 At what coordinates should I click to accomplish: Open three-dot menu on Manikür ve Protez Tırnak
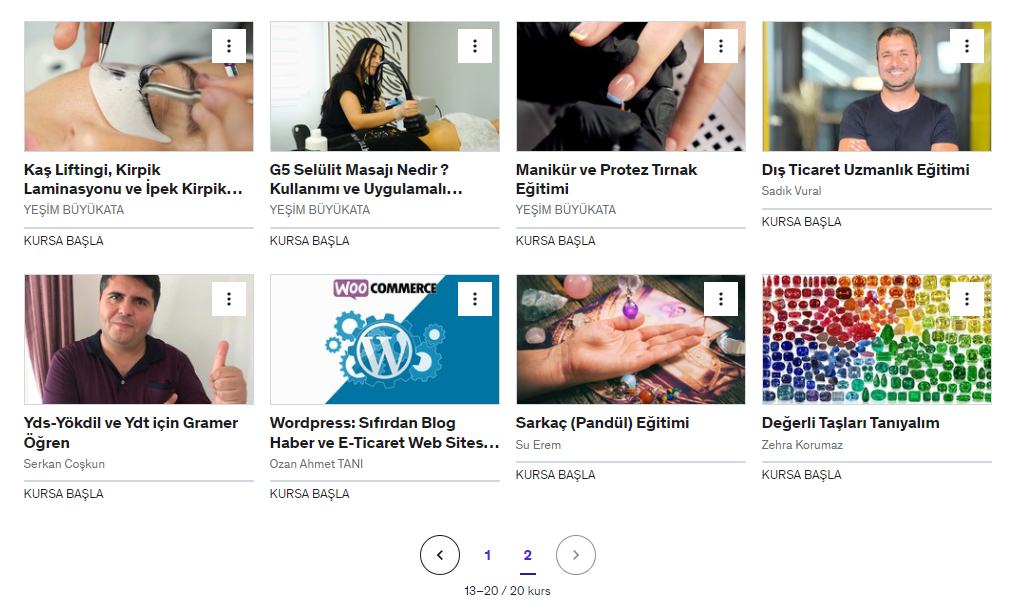point(721,46)
